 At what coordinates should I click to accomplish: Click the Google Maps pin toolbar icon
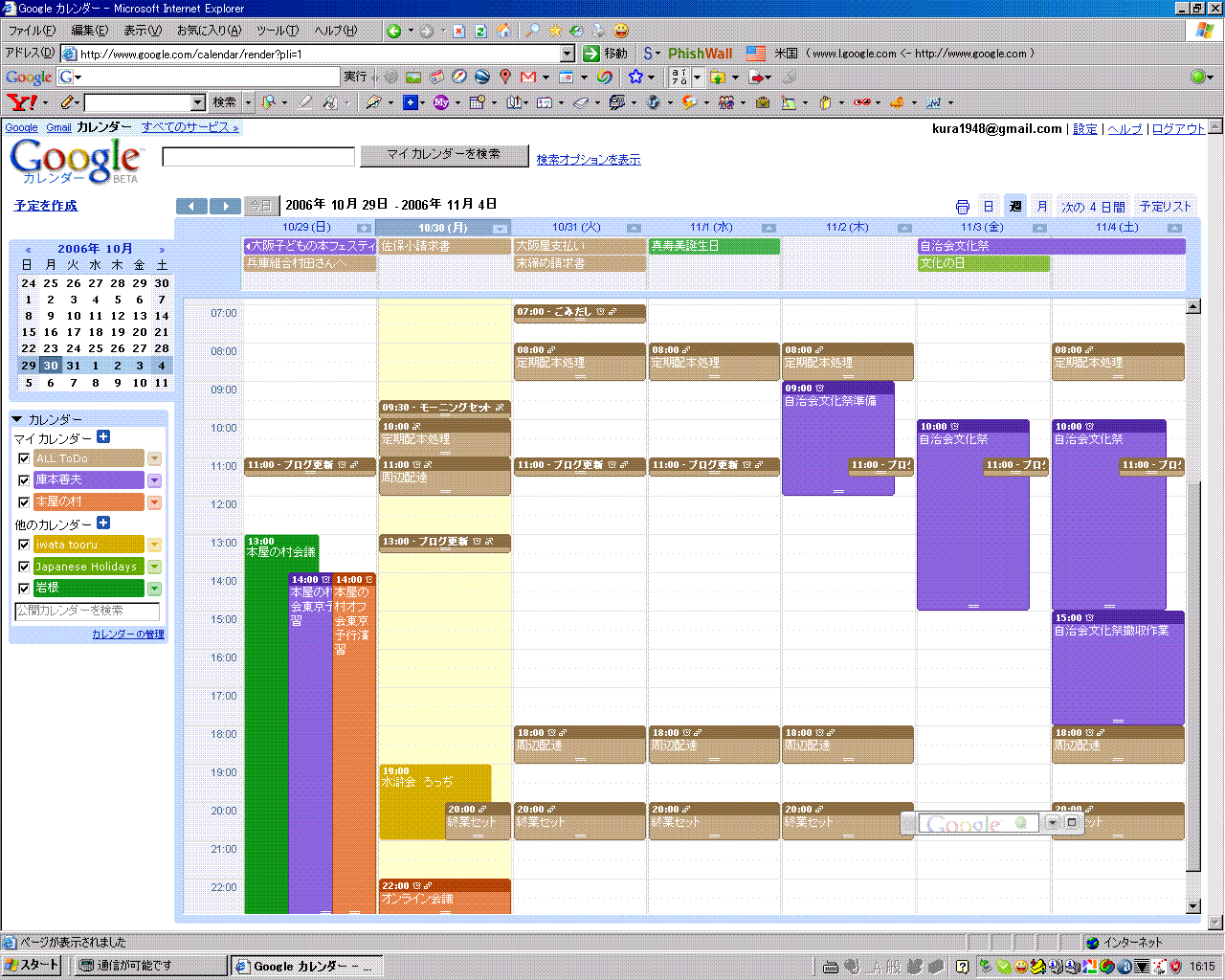coord(505,77)
